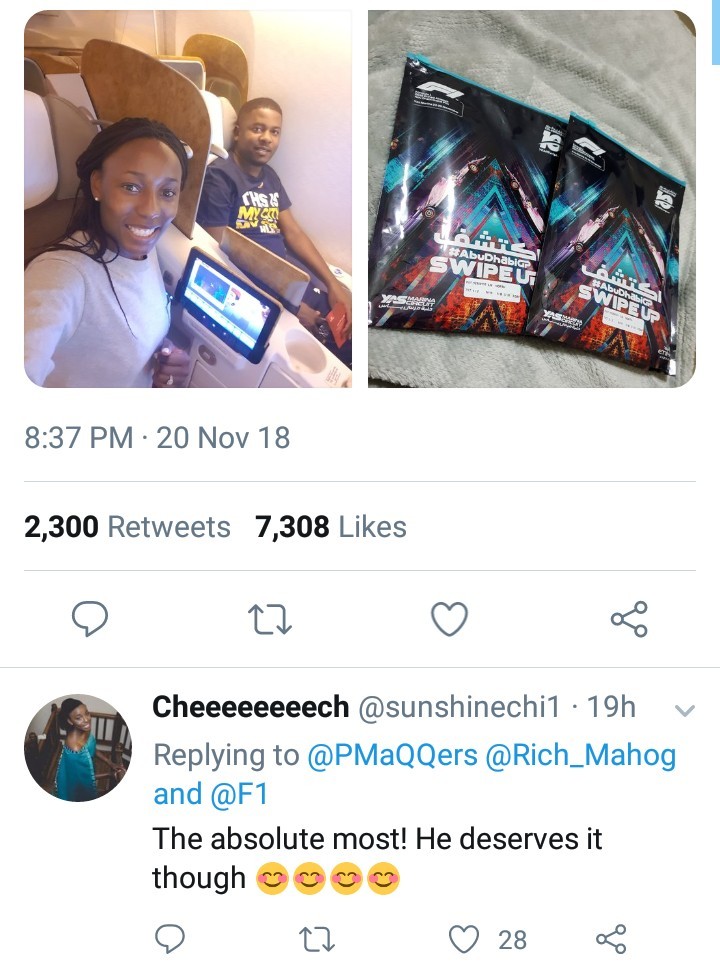
Task: Open @PMaQQers mention link
Action: point(392,755)
